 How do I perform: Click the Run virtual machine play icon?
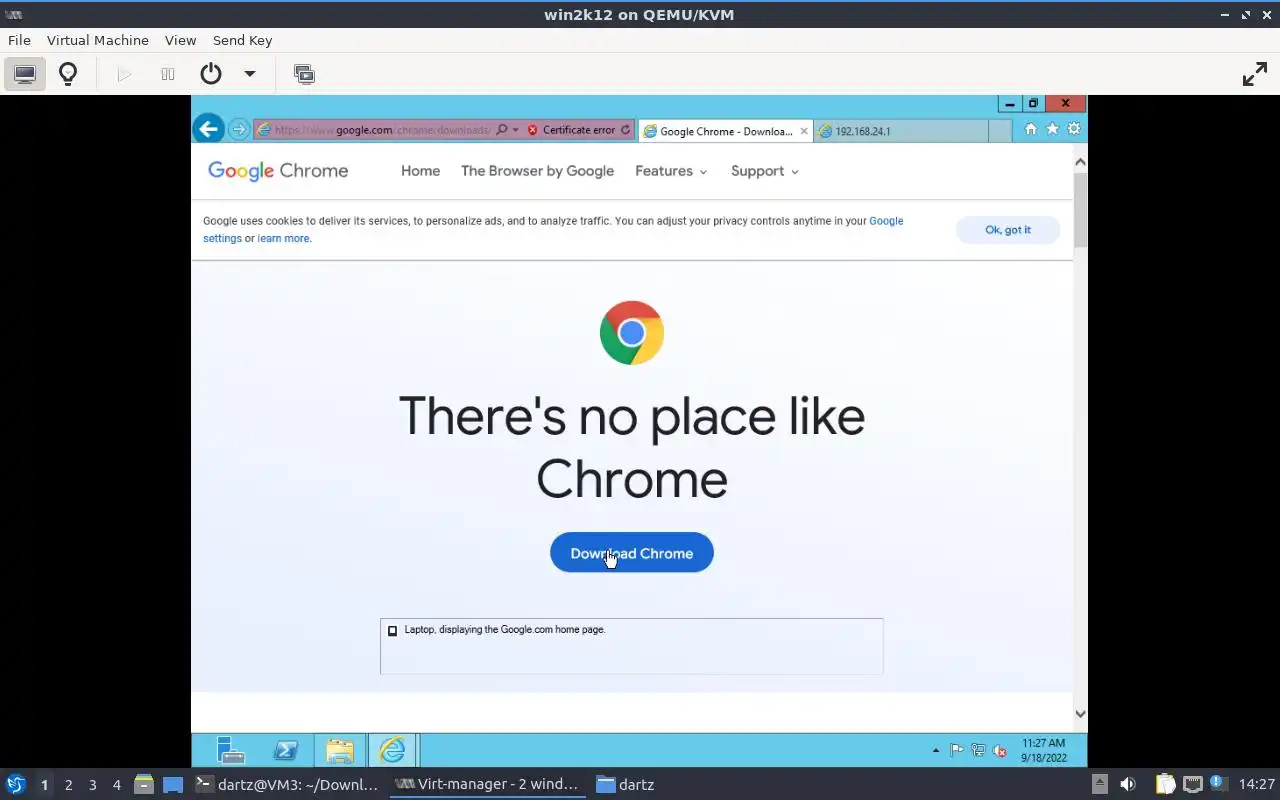point(124,74)
